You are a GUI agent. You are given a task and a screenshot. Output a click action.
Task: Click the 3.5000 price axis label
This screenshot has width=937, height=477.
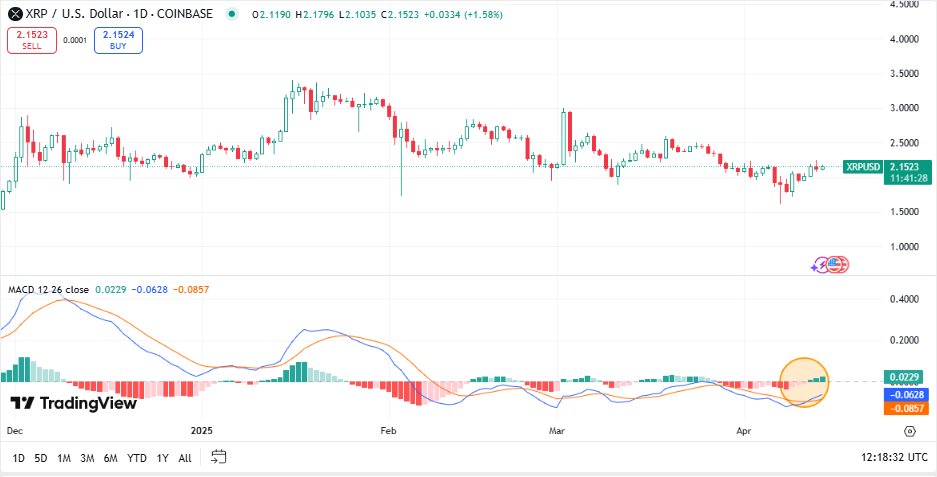[x=904, y=74]
